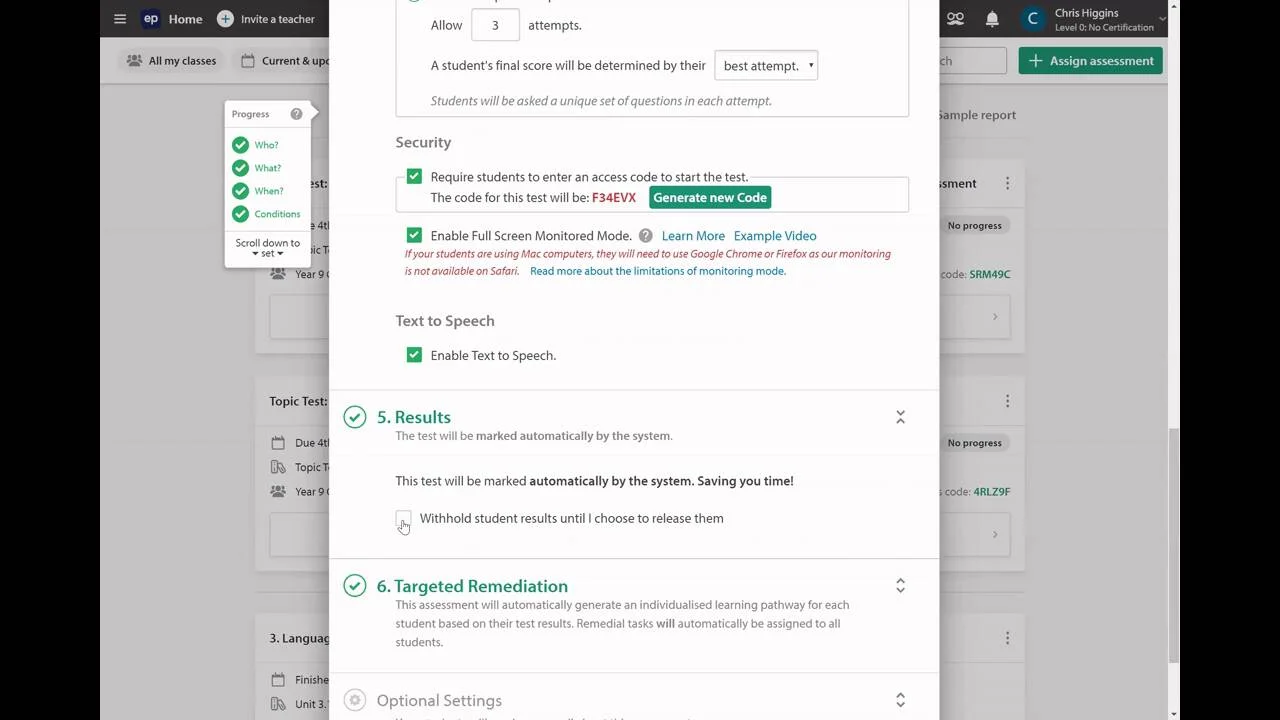Expand the Targeted Remediation section
This screenshot has width=1280, height=720.
pyautogui.click(x=900, y=586)
